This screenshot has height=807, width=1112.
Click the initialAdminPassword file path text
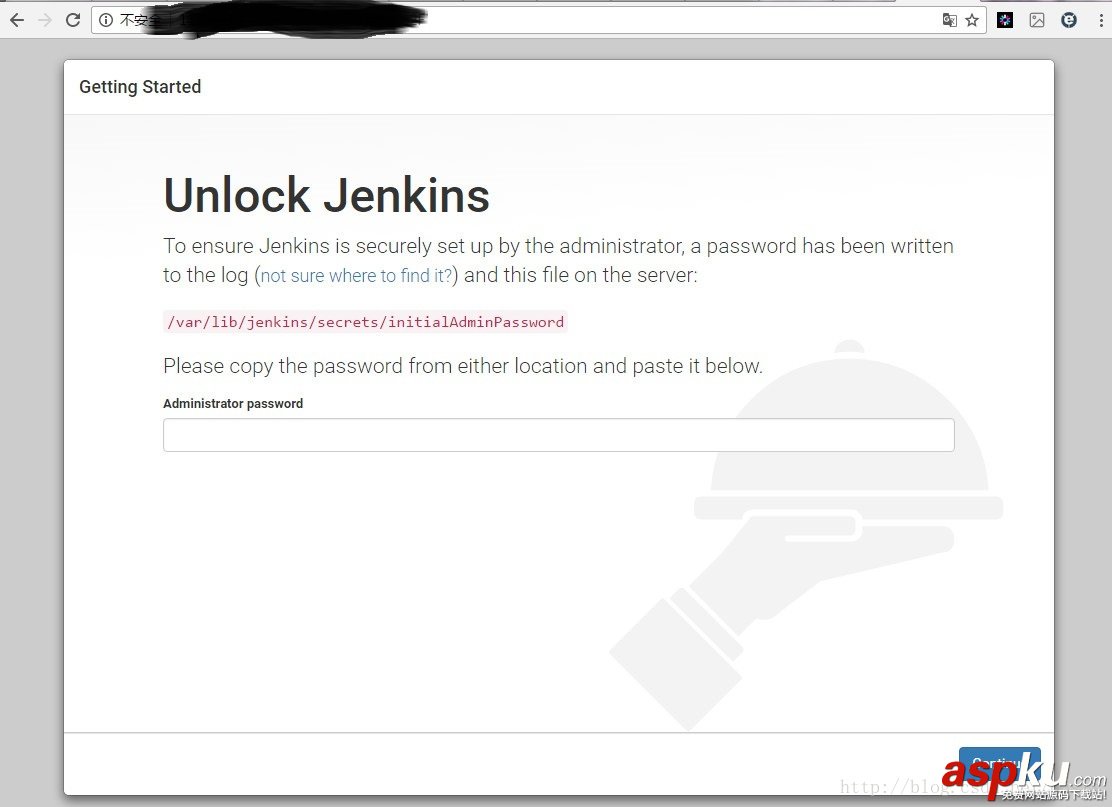[365, 322]
